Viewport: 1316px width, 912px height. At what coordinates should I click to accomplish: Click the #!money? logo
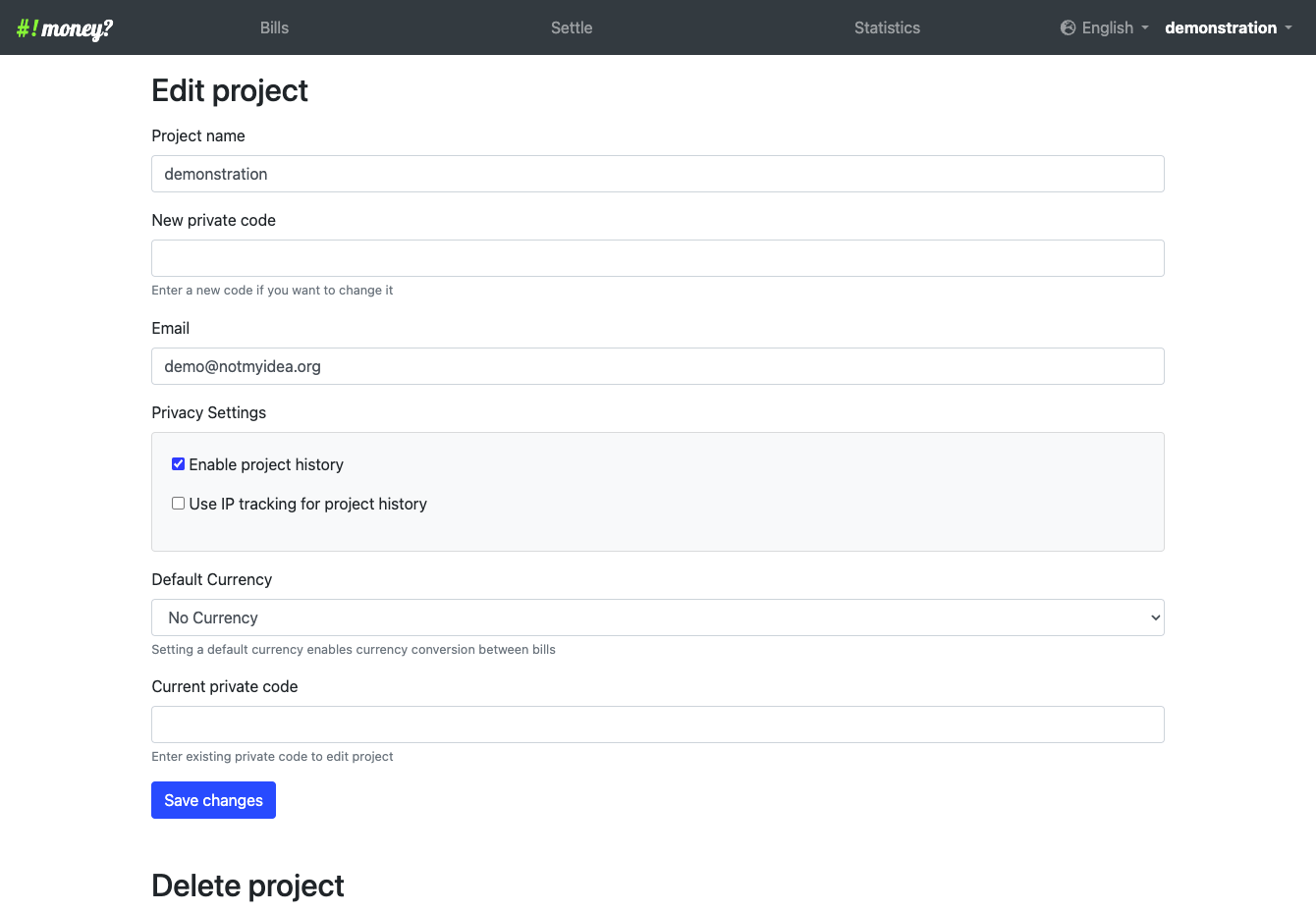[x=65, y=28]
